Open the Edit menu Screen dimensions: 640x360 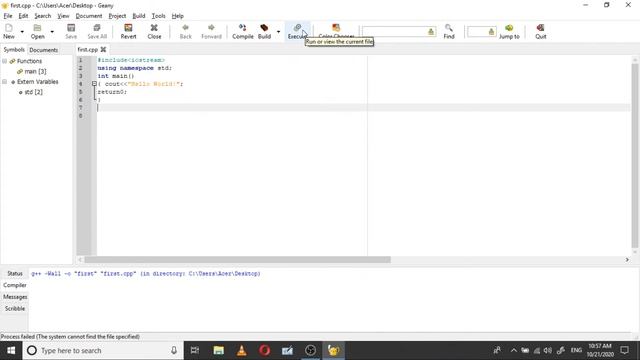click(23, 16)
